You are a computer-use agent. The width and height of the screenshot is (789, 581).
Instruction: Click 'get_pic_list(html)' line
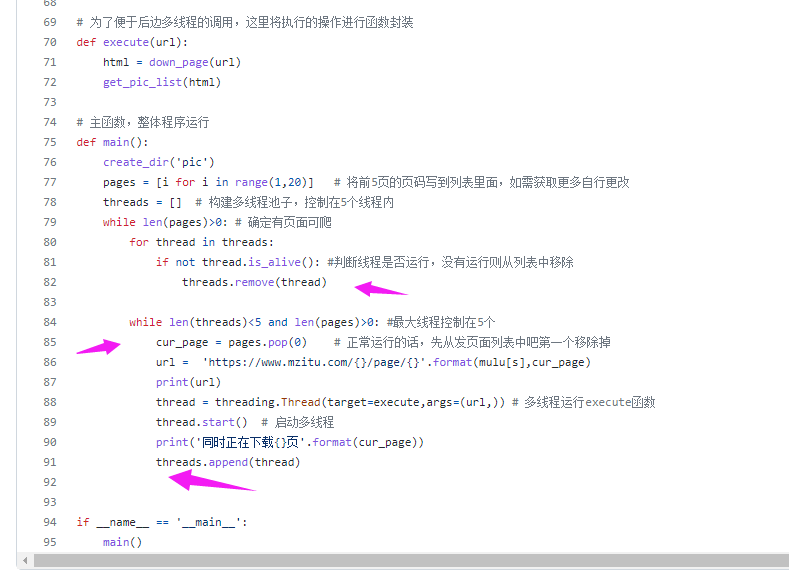point(162,82)
